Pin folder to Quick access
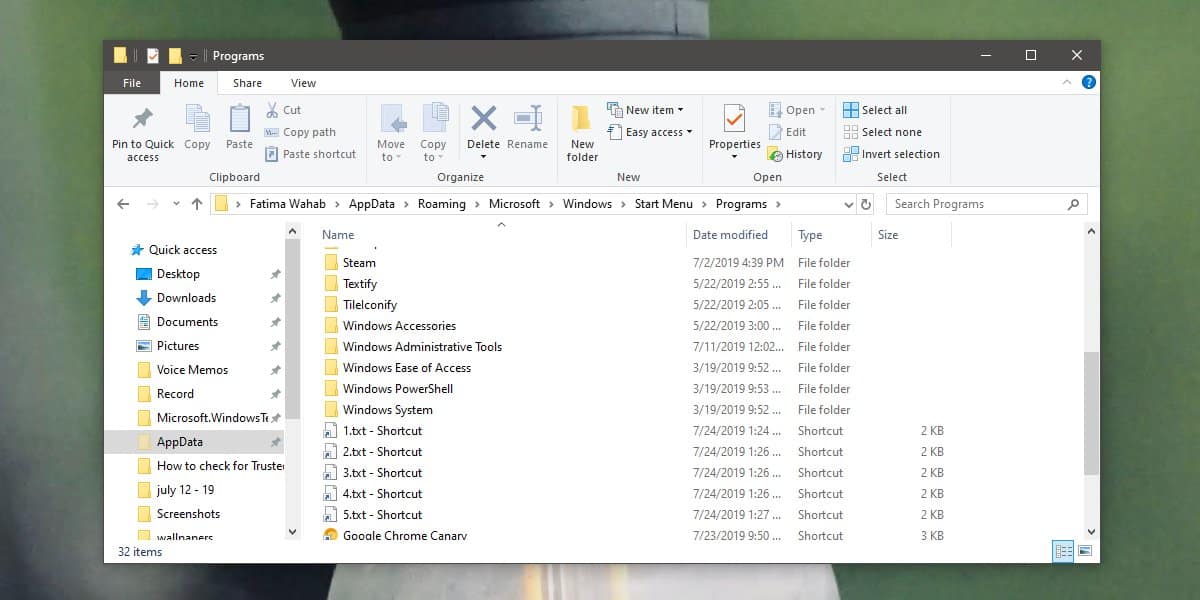 [142, 133]
